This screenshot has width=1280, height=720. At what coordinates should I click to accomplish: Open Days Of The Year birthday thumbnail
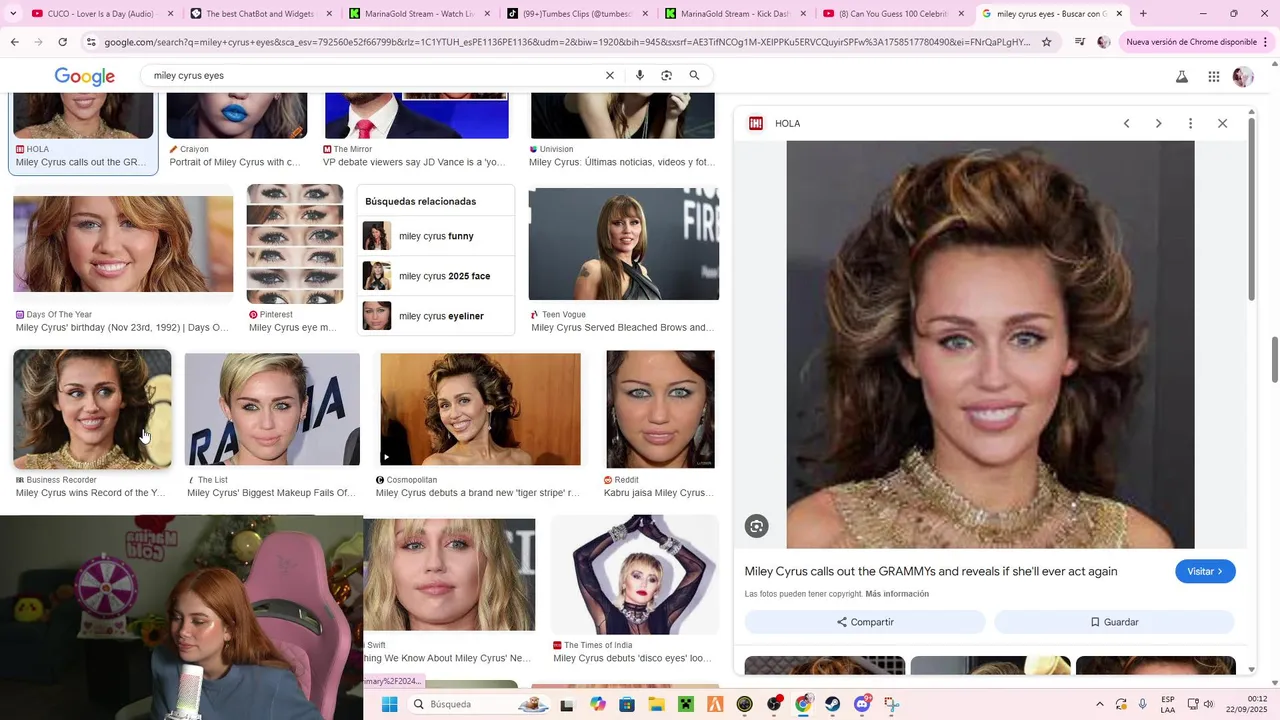(123, 244)
